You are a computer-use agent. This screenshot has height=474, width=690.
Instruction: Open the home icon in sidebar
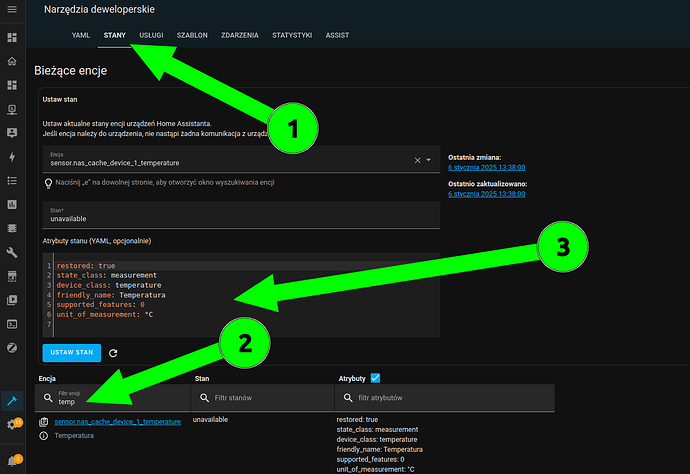[x=12, y=61]
